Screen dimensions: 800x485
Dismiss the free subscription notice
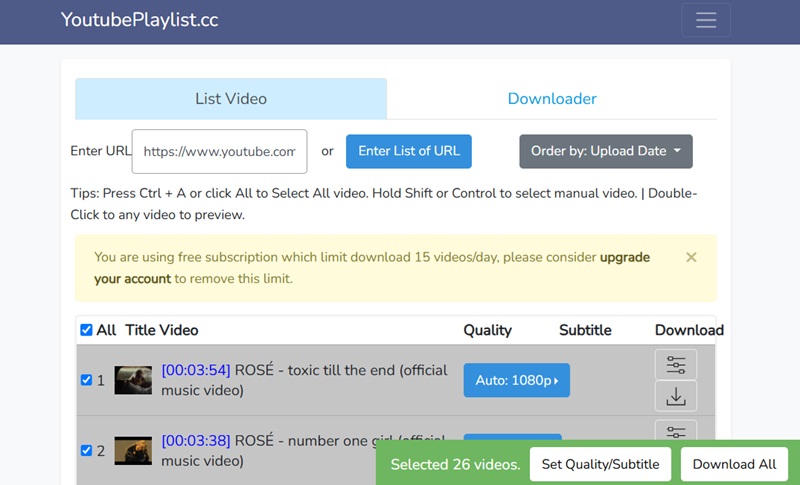(691, 257)
